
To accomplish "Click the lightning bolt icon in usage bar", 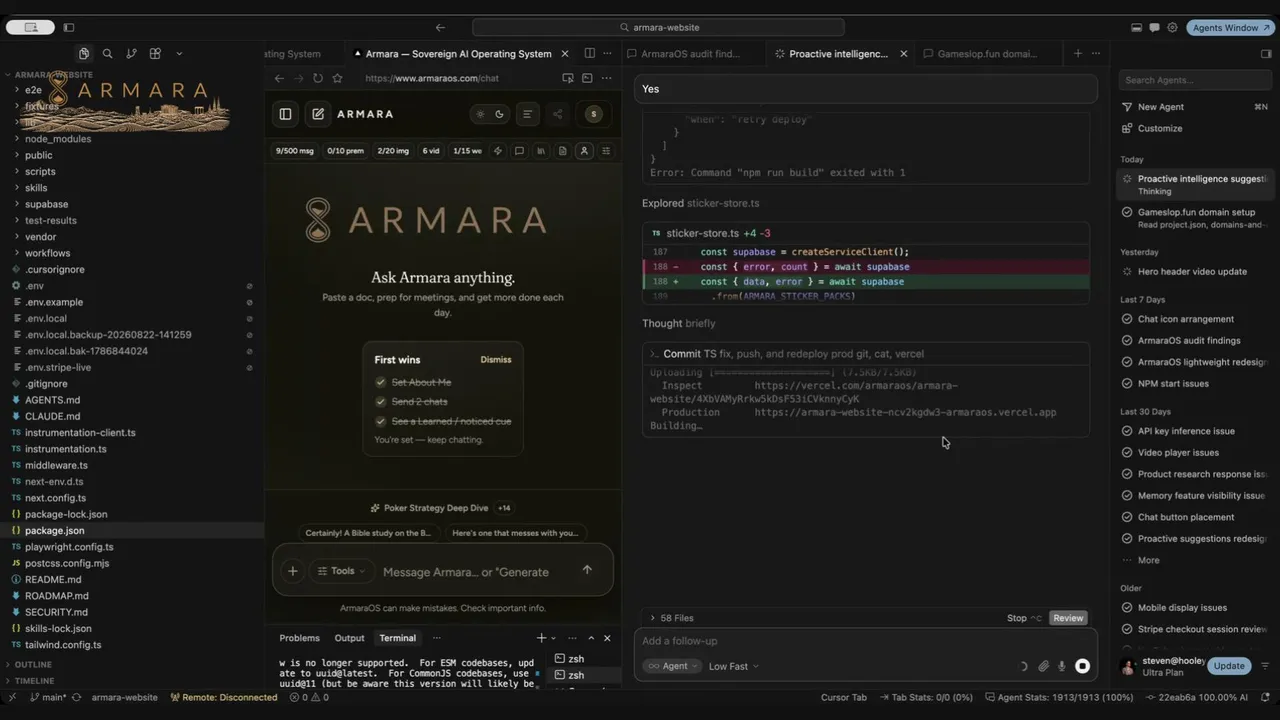I will point(498,151).
